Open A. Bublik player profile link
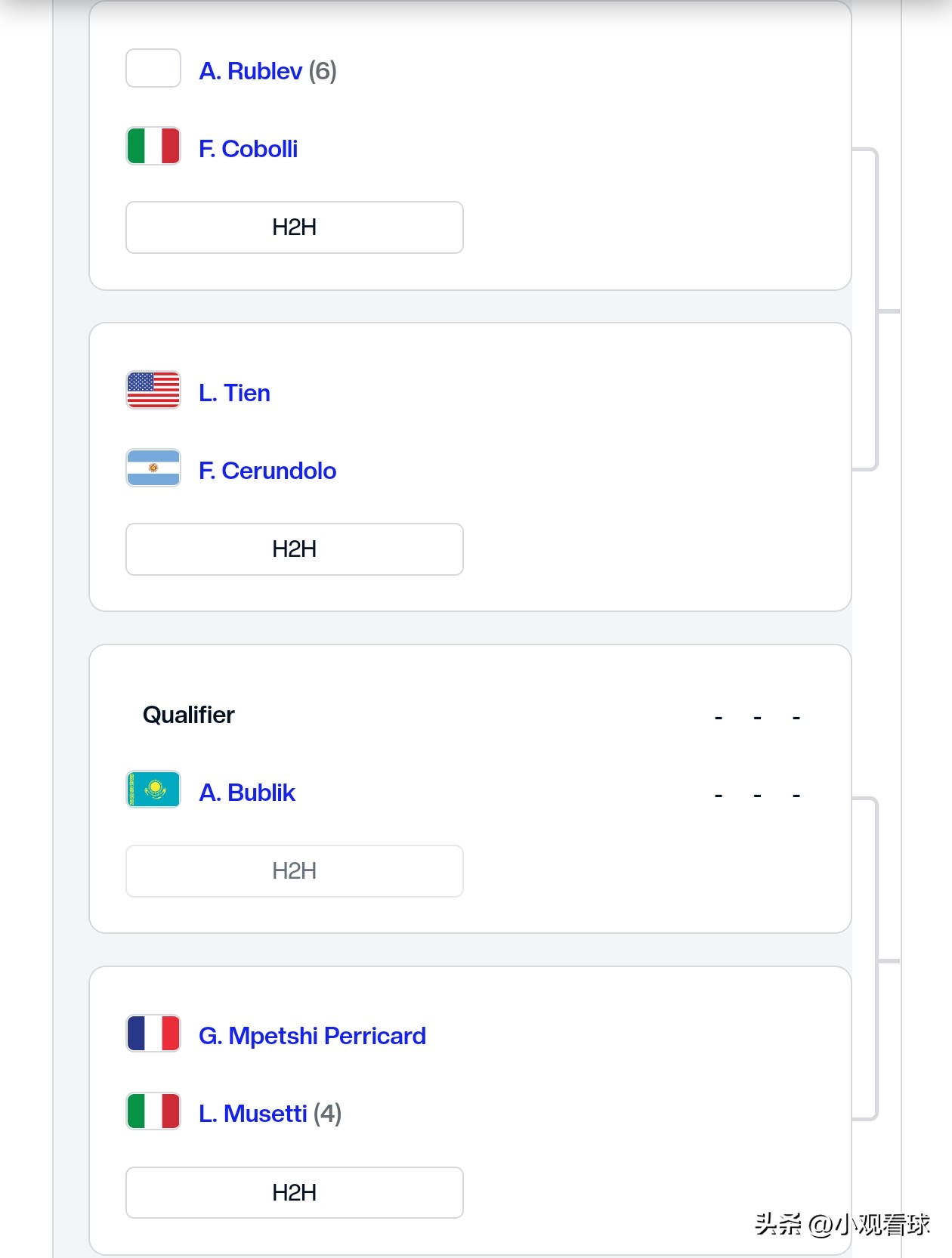The height and width of the screenshot is (1258, 952). (246, 793)
